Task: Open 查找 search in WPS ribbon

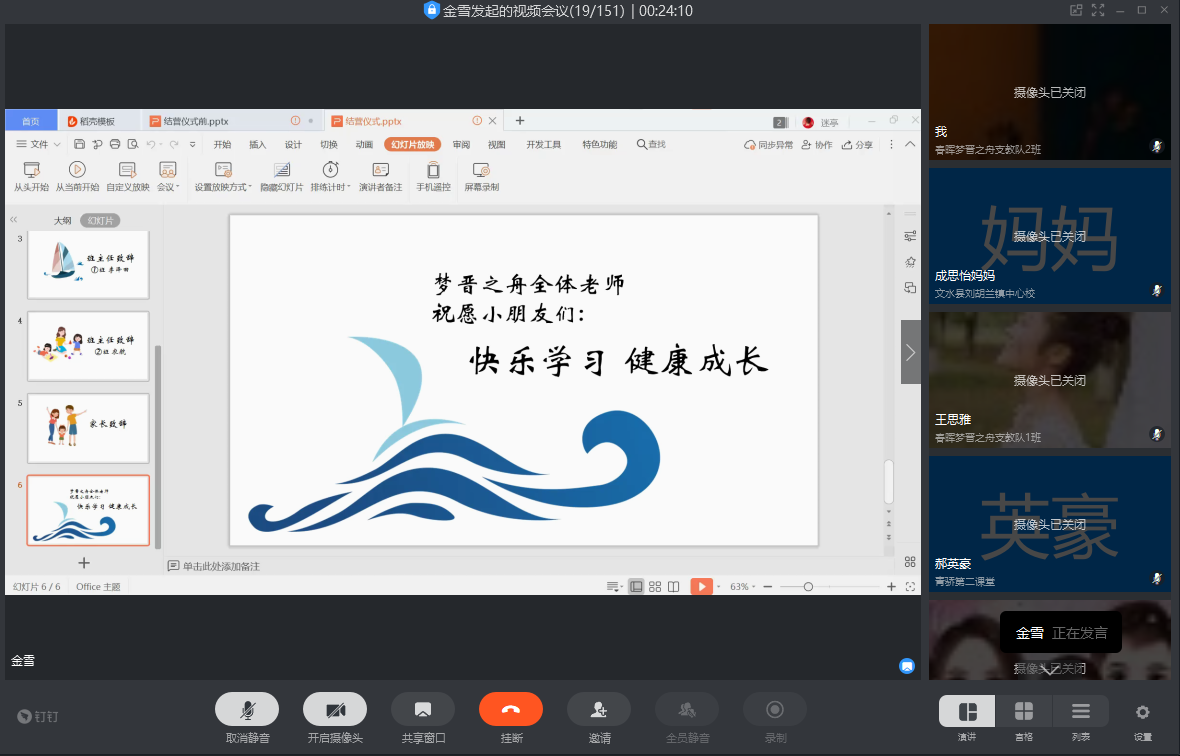Action: click(651, 144)
